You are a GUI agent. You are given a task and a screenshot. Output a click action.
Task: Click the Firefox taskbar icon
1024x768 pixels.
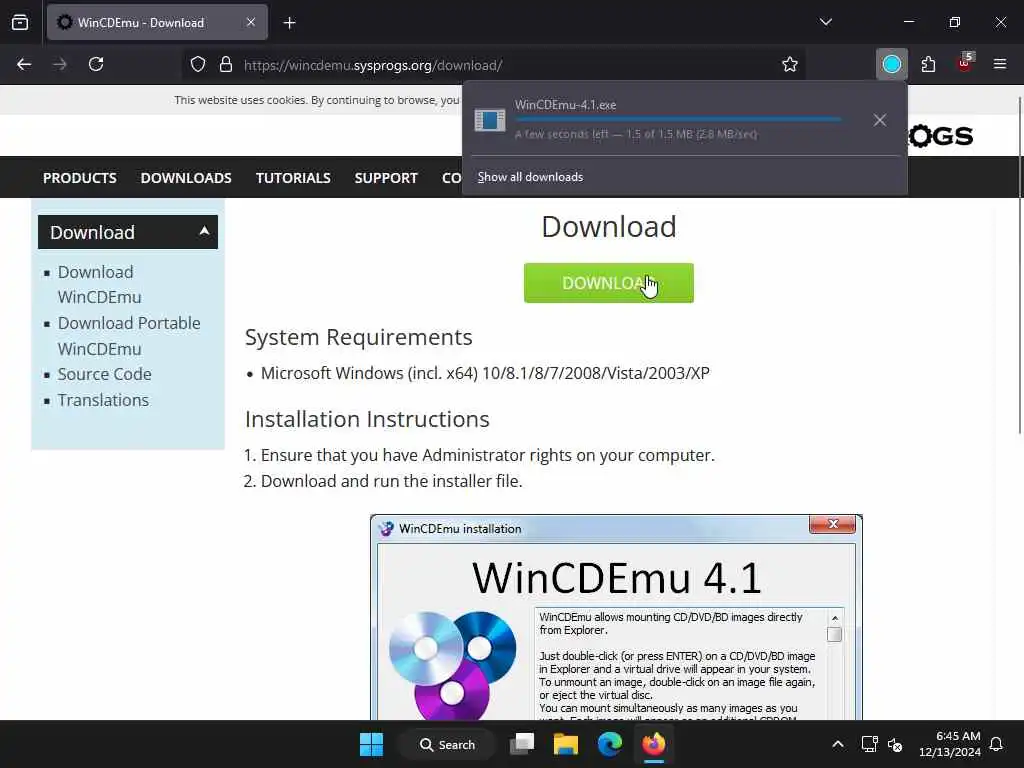click(654, 744)
